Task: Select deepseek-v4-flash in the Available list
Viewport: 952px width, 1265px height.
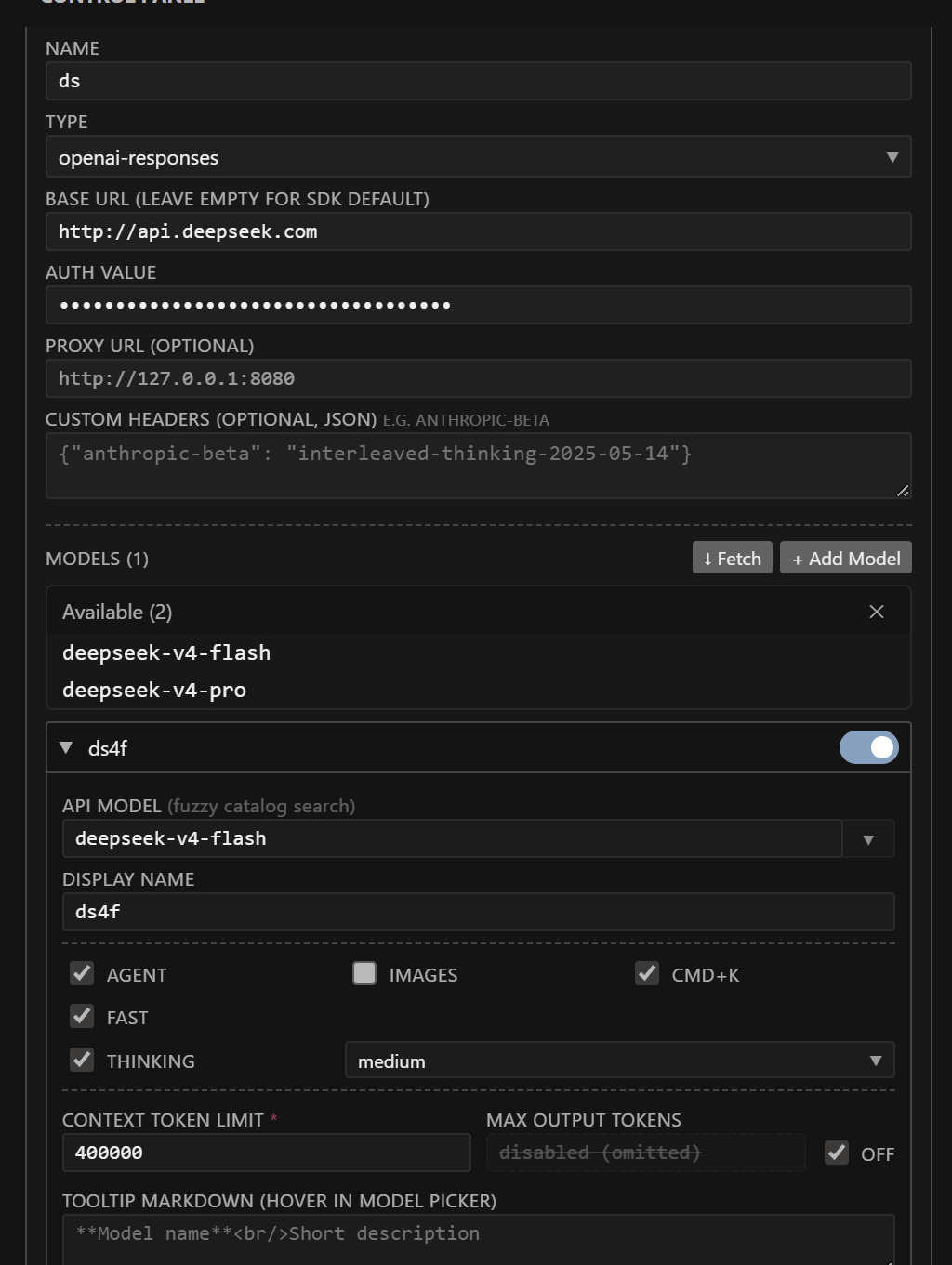Action: (x=478, y=652)
